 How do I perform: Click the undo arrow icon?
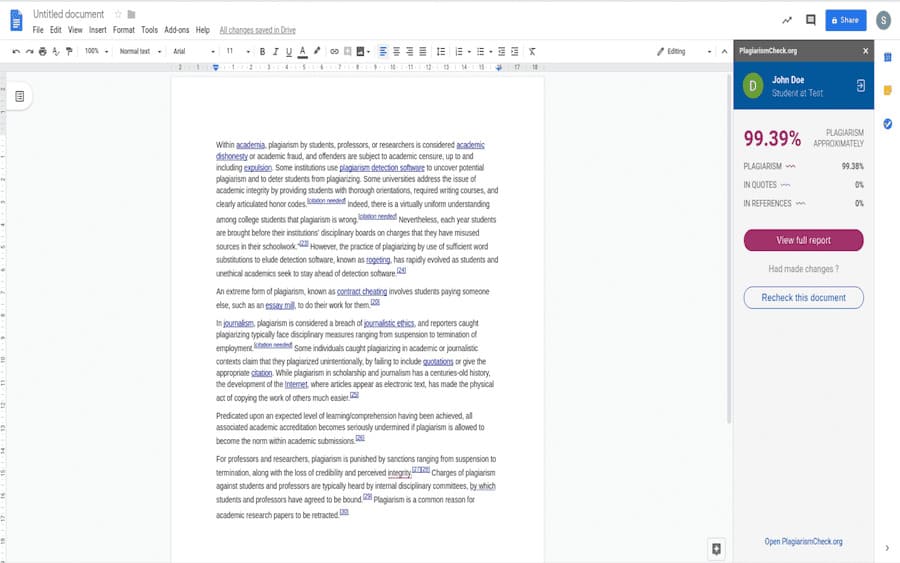pyautogui.click(x=16, y=51)
